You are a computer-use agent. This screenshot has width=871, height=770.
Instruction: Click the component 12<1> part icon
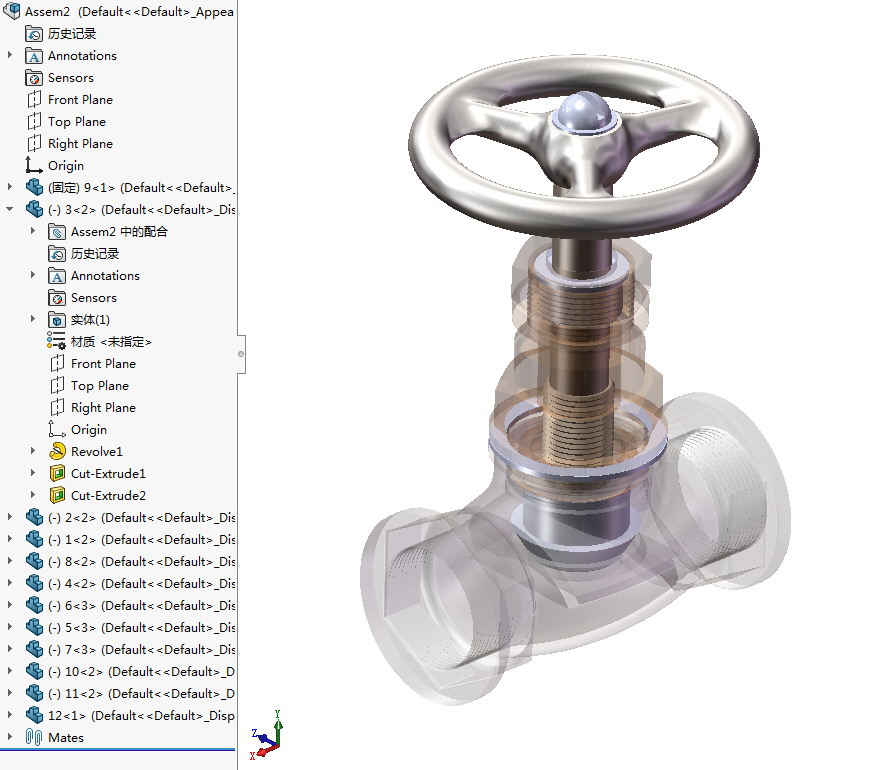(34, 716)
